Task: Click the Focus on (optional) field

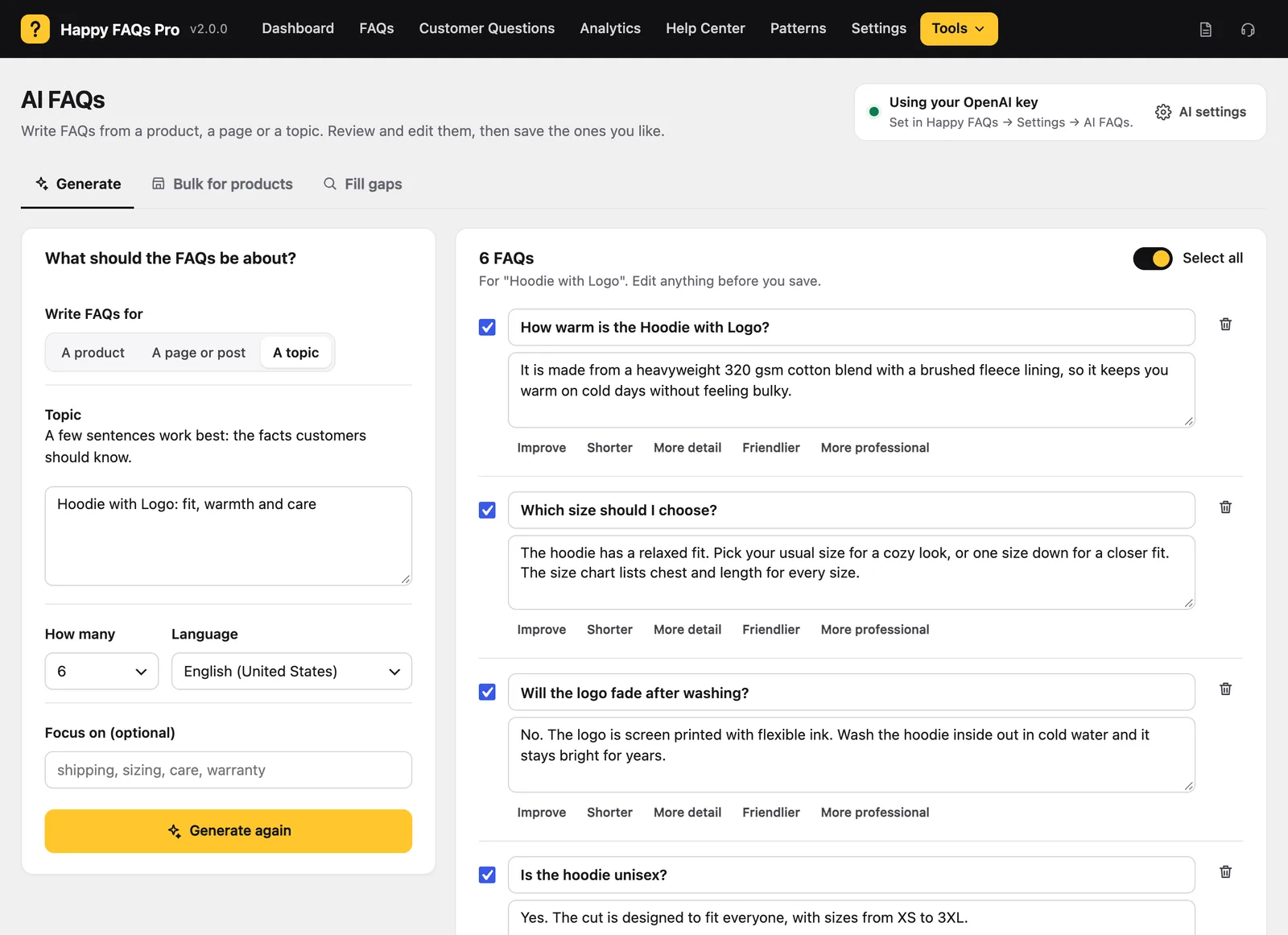Action: click(229, 771)
